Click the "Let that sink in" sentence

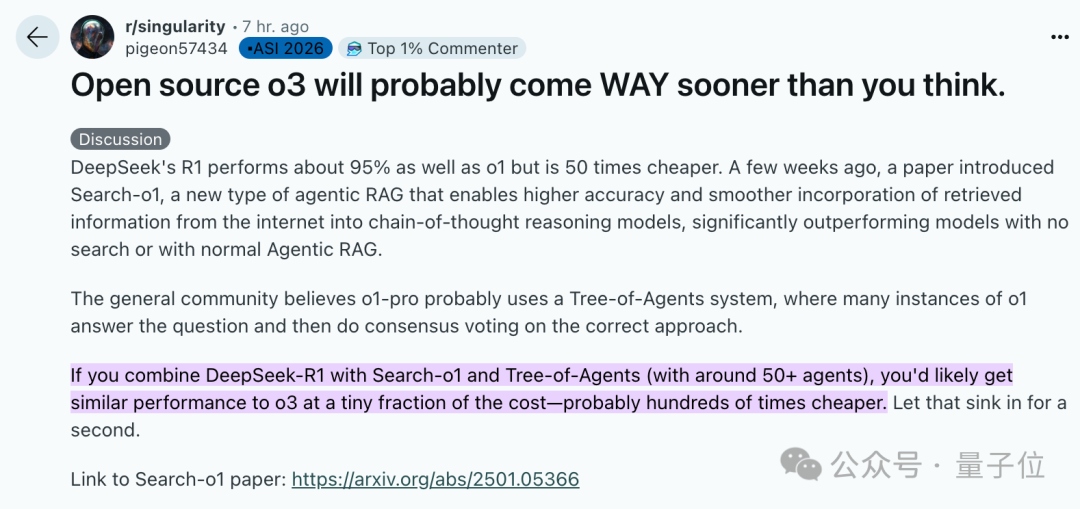point(975,403)
